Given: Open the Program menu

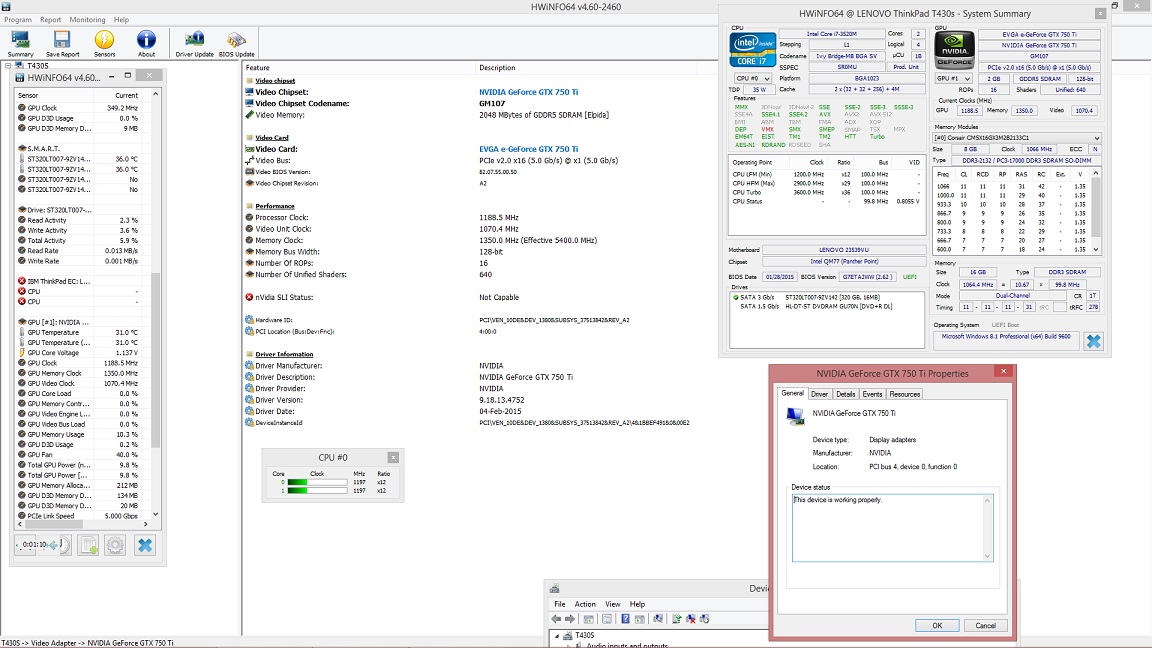Looking at the screenshot, I should pyautogui.click(x=18, y=20).
